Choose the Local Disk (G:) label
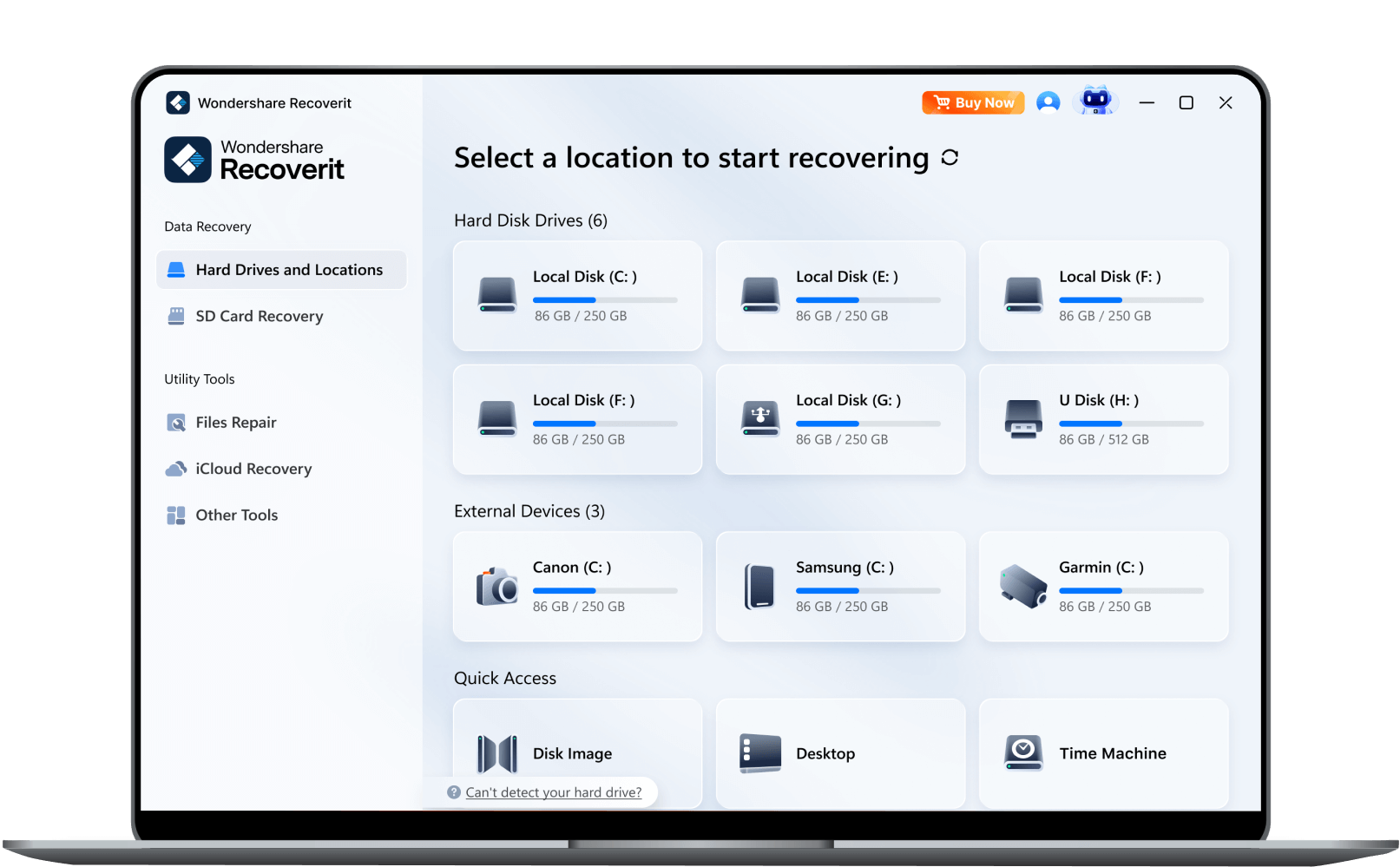1400x867 pixels. coord(849,400)
